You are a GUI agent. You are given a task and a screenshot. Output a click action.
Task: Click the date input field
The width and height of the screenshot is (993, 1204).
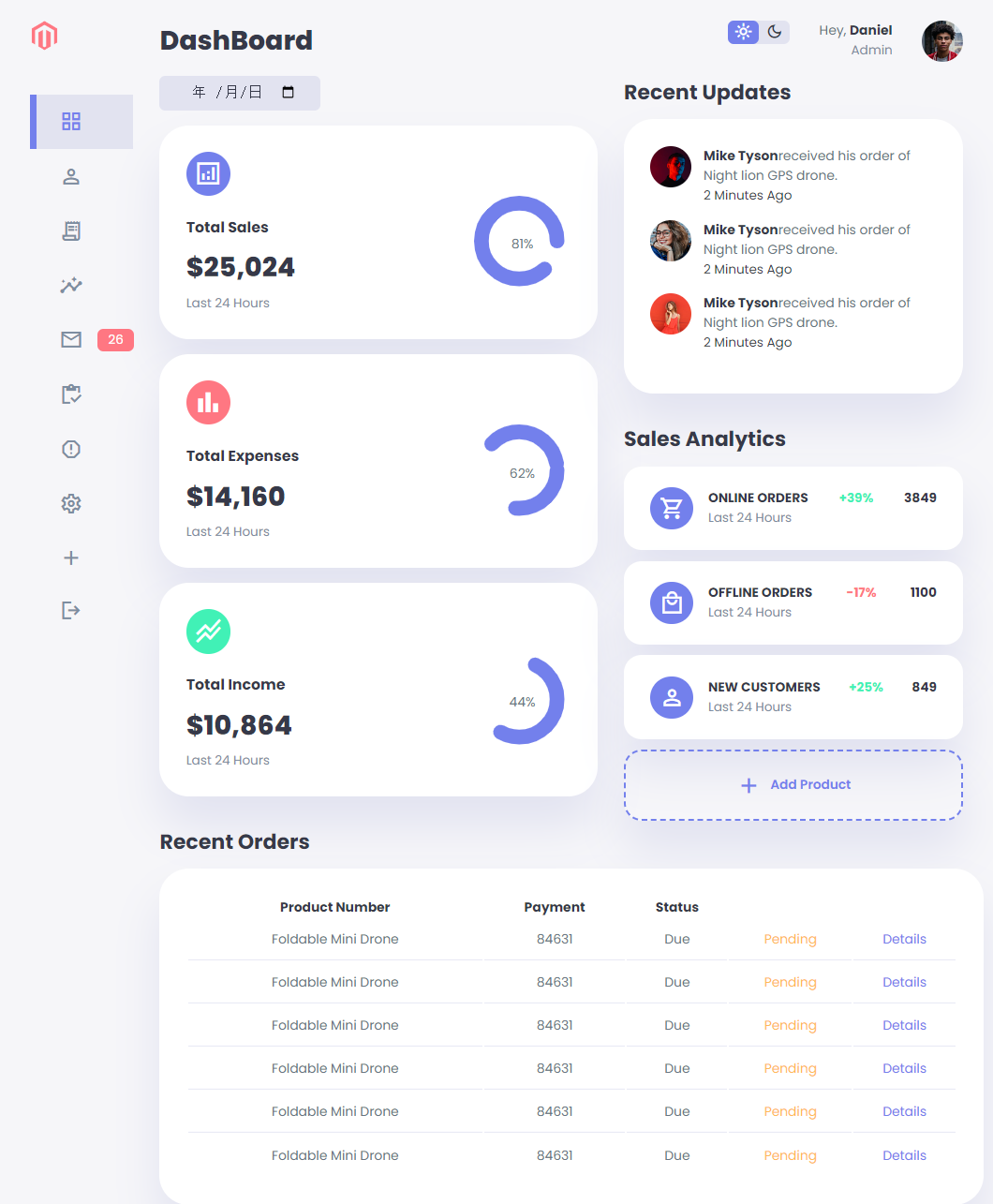(240, 93)
